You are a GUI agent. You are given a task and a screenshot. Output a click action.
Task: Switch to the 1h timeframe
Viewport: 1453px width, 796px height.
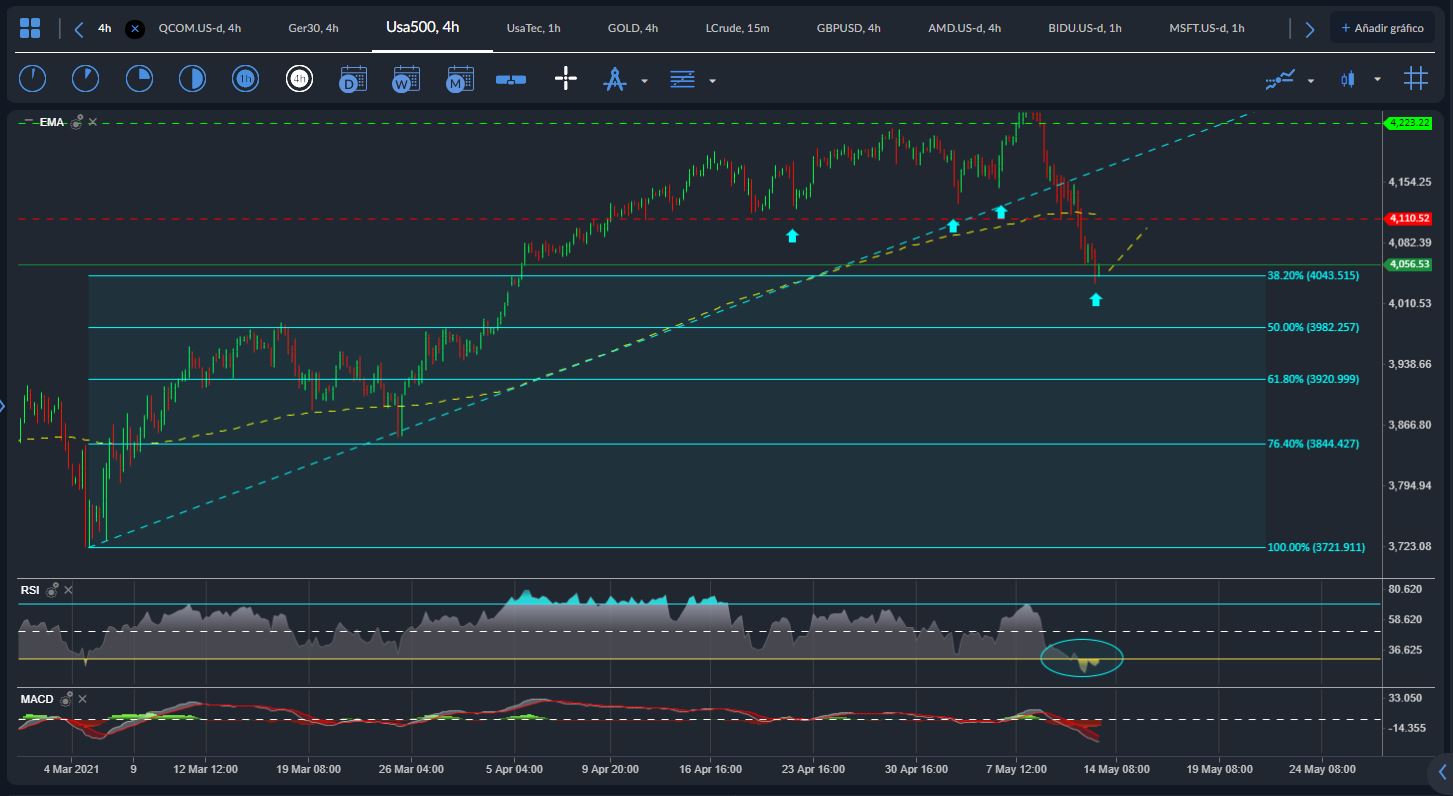click(245, 79)
